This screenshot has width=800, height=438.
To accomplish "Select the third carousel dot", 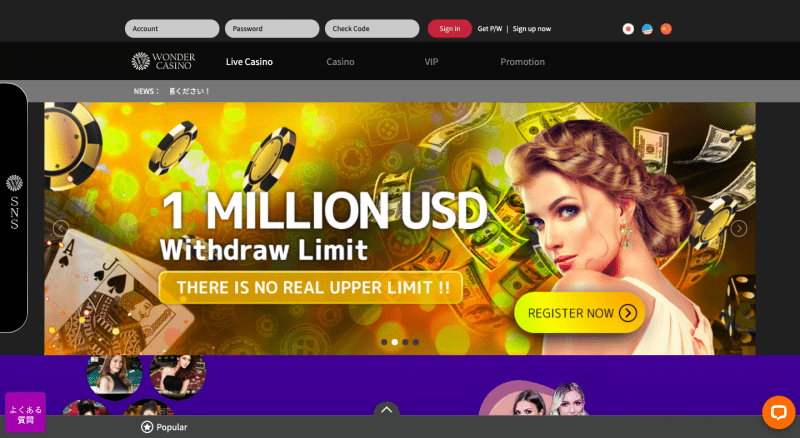I will pos(405,342).
